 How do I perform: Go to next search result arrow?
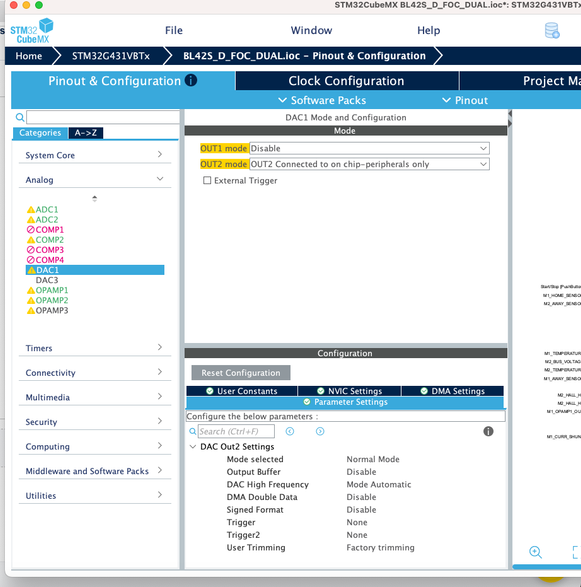point(320,431)
